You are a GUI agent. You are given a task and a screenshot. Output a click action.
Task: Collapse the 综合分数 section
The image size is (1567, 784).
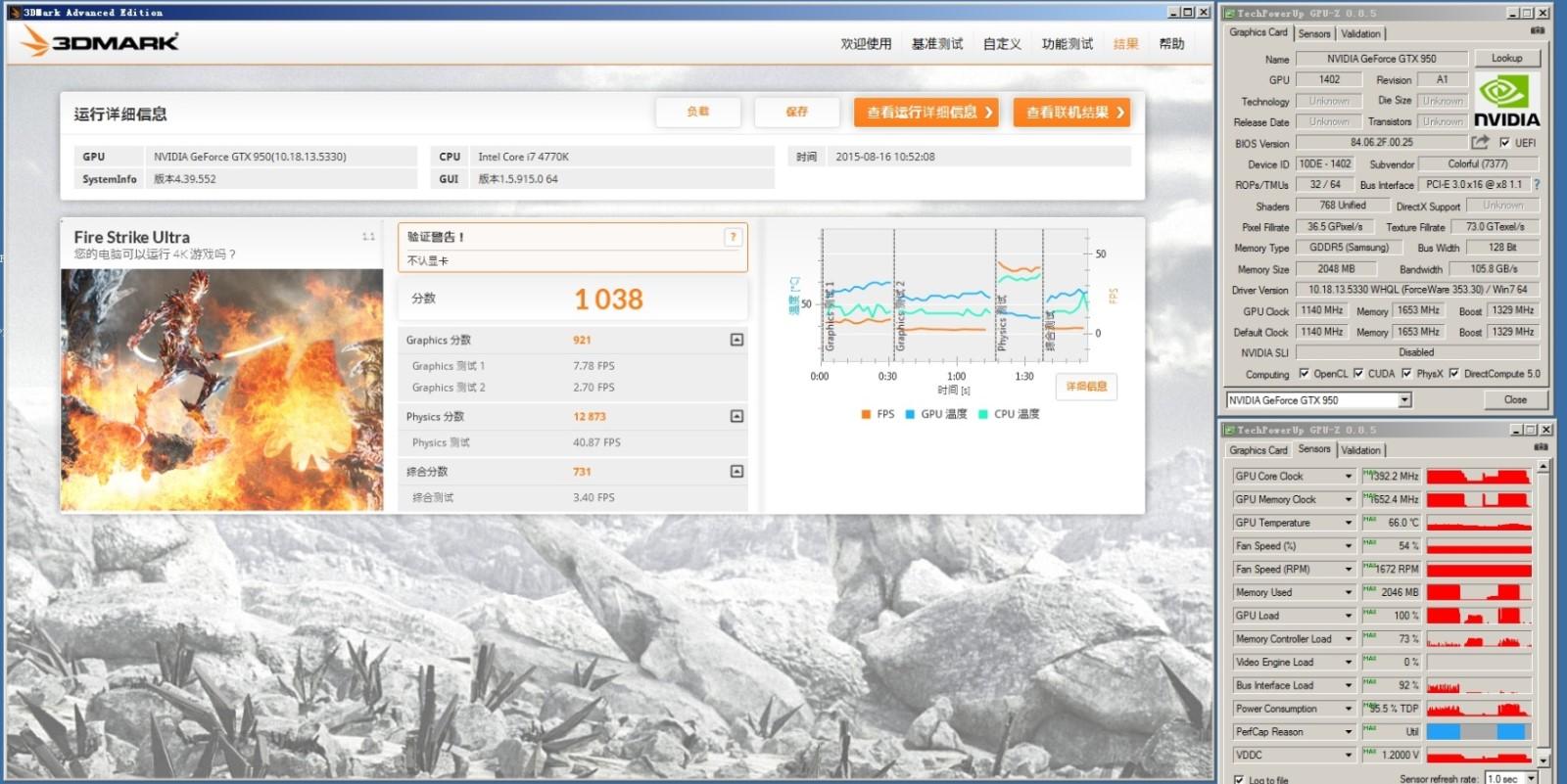(x=736, y=471)
